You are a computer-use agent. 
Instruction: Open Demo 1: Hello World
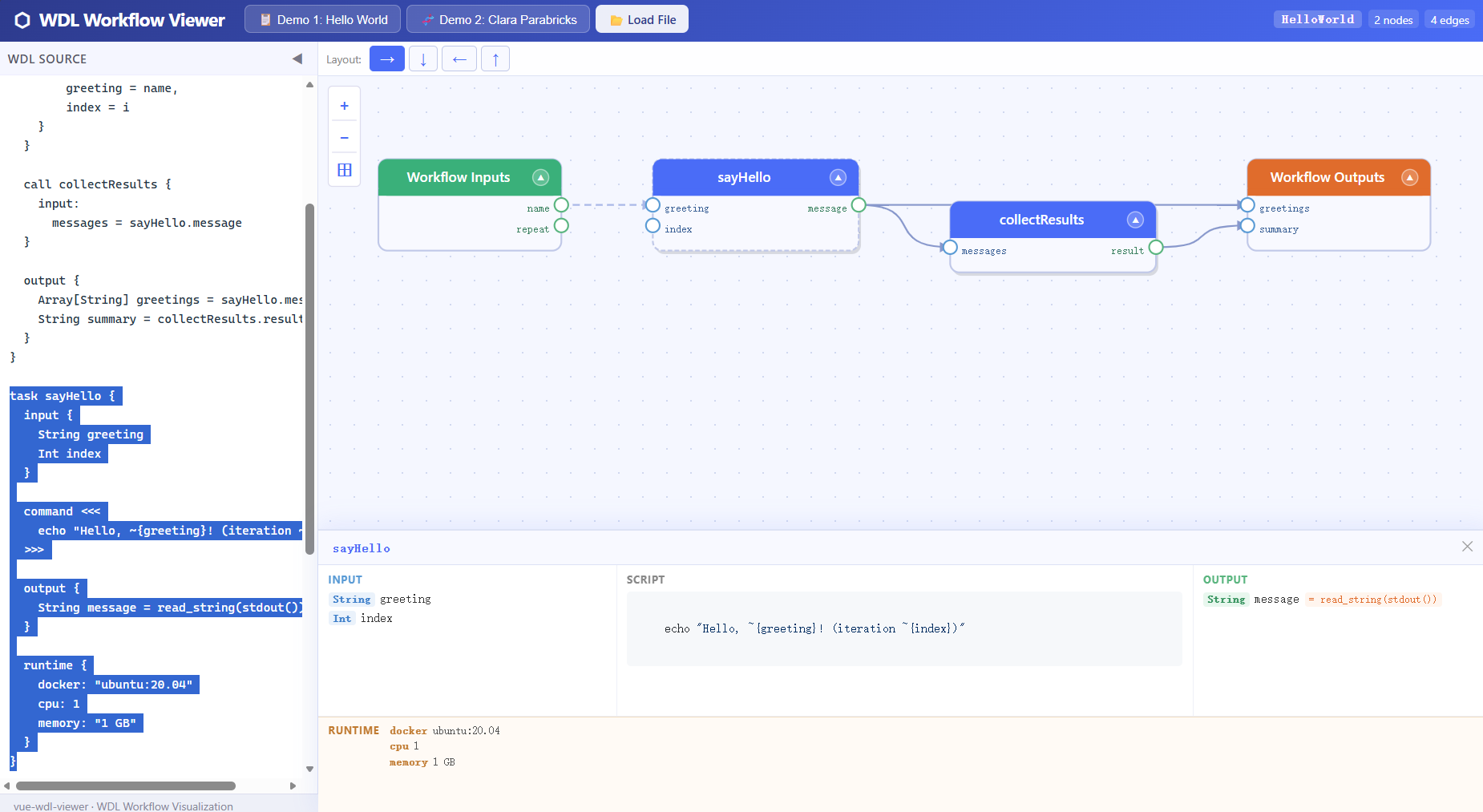click(323, 19)
